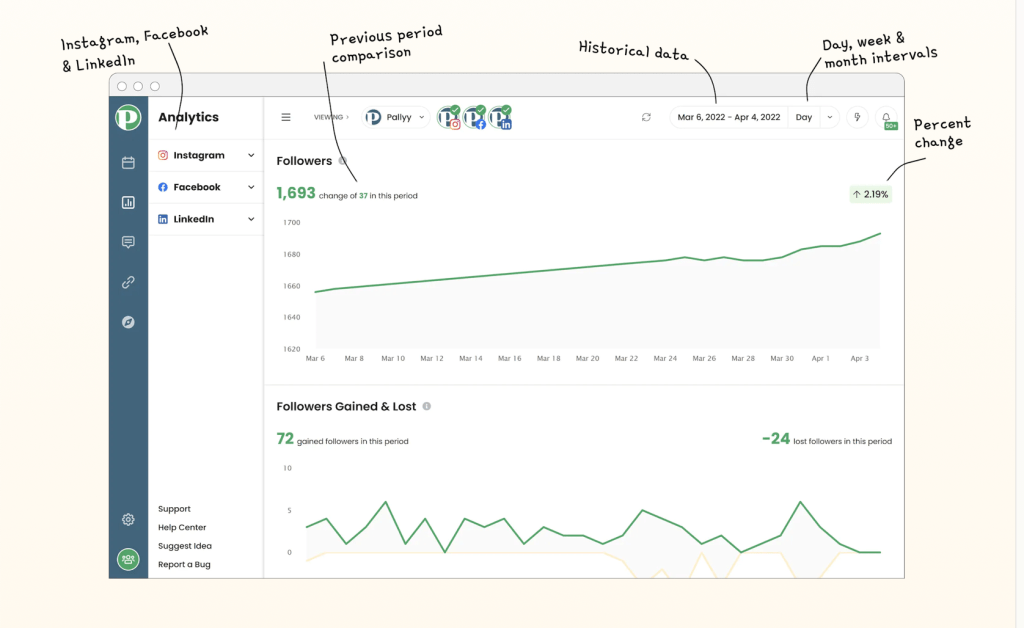Click the Help Center link
The width and height of the screenshot is (1024, 628).
pos(182,528)
